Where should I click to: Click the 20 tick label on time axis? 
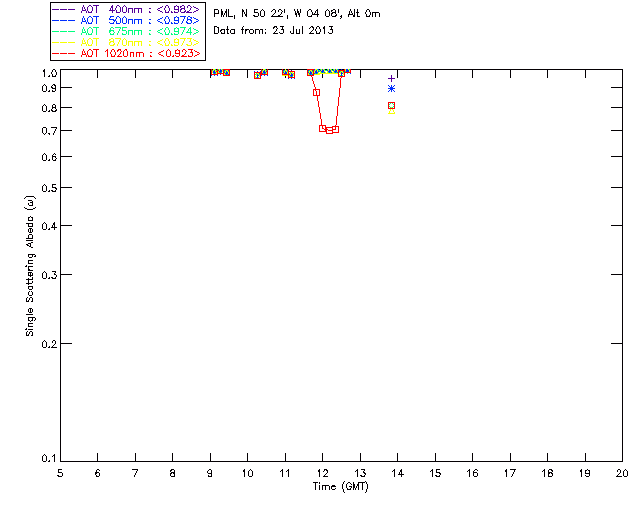622,473
